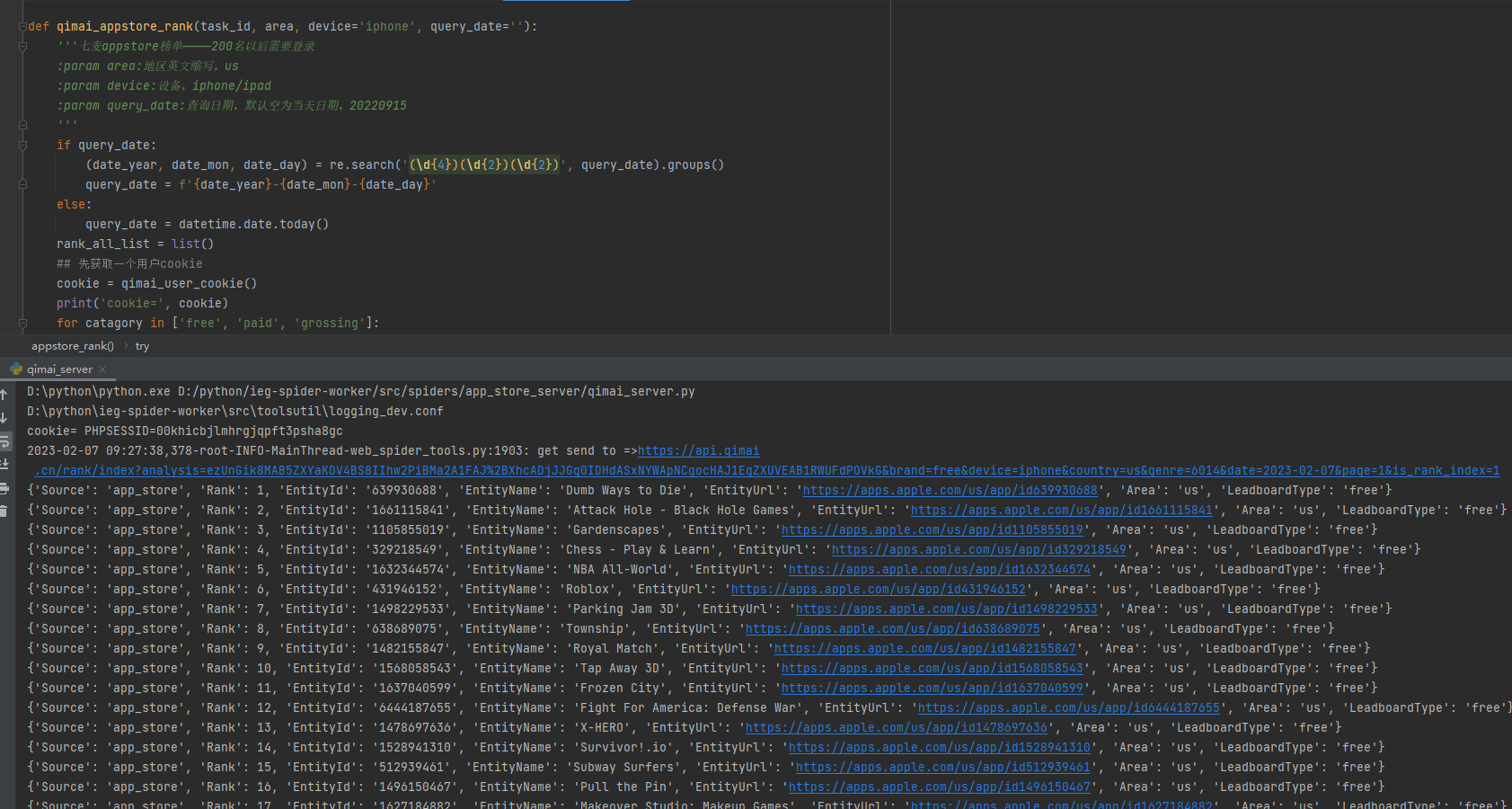Collapse the if query_date block fold

click(x=22, y=145)
